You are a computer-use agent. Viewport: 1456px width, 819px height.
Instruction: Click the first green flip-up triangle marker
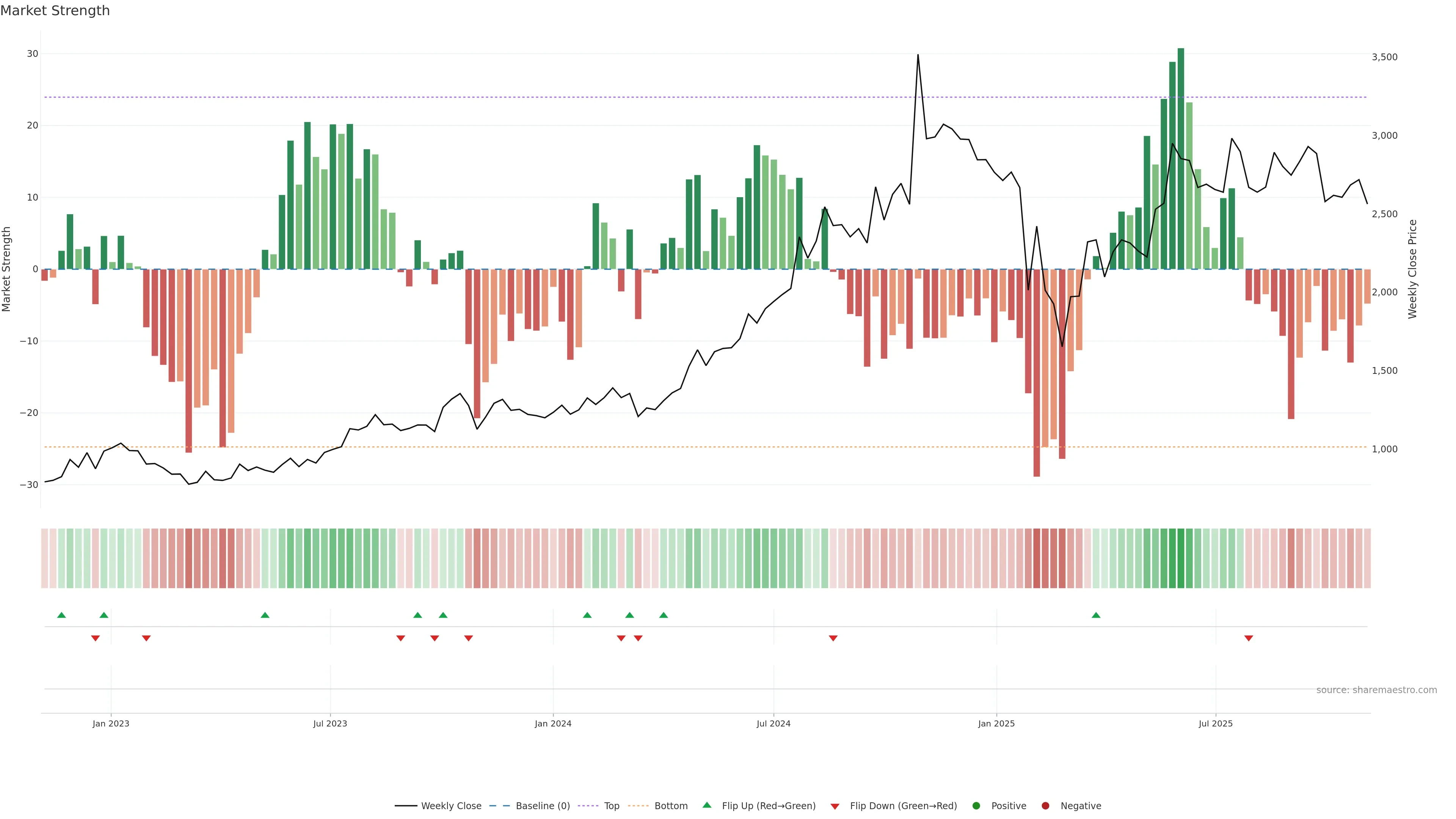(x=61, y=615)
